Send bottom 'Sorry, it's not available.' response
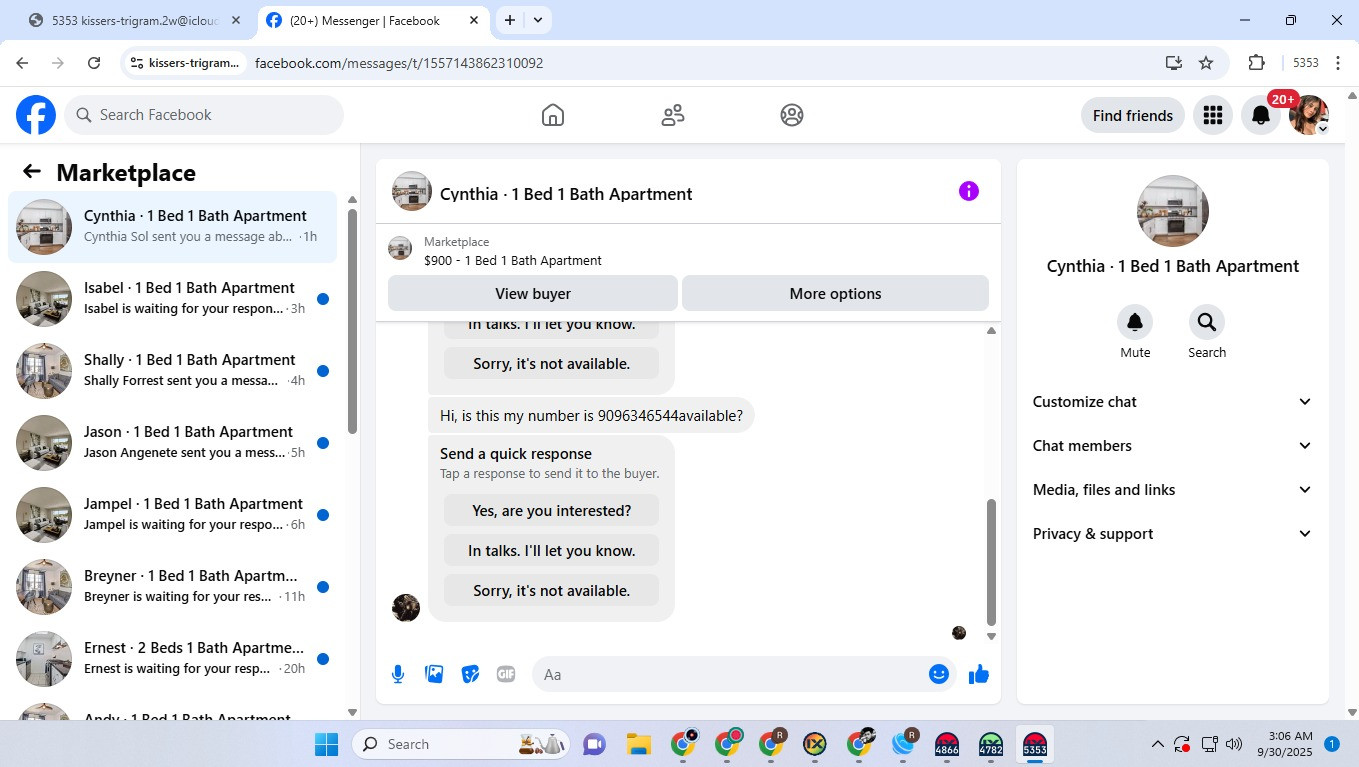Viewport: 1359px width, 767px height. [551, 590]
